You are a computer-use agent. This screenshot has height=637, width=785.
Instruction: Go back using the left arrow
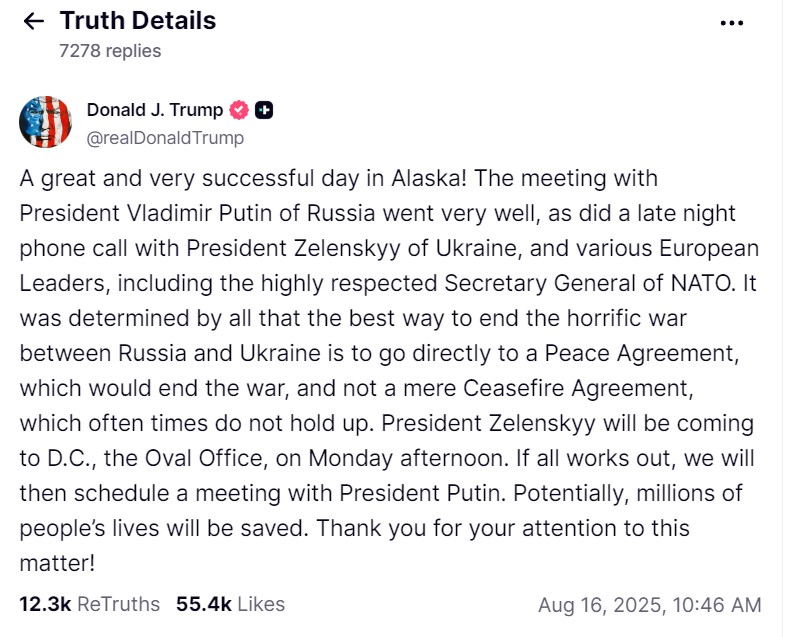point(34,21)
